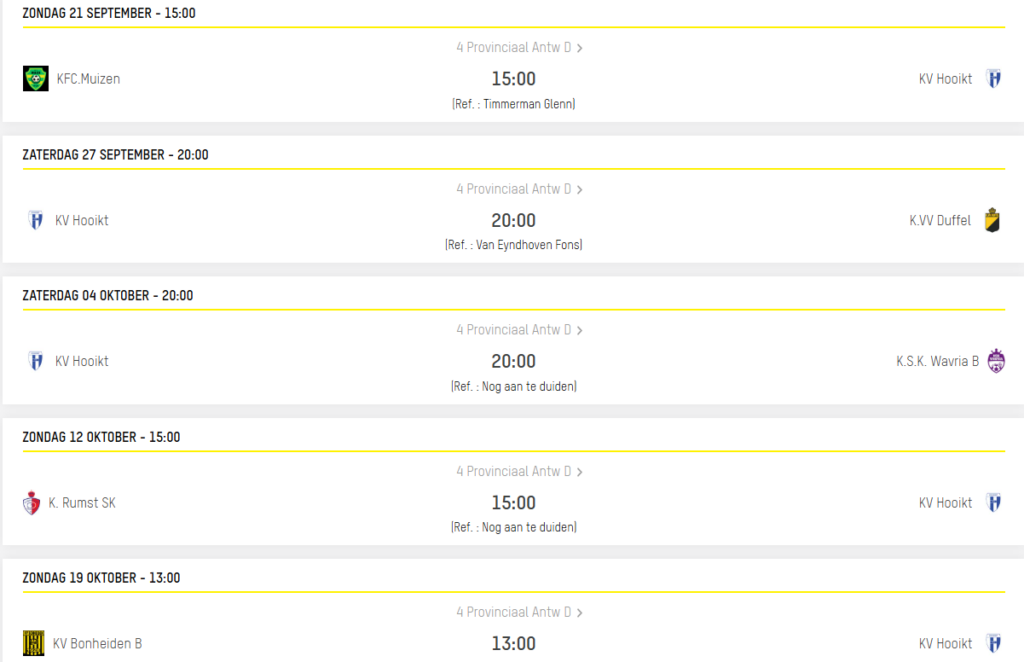Click the KFC.Muizen club logo

click(x=36, y=78)
